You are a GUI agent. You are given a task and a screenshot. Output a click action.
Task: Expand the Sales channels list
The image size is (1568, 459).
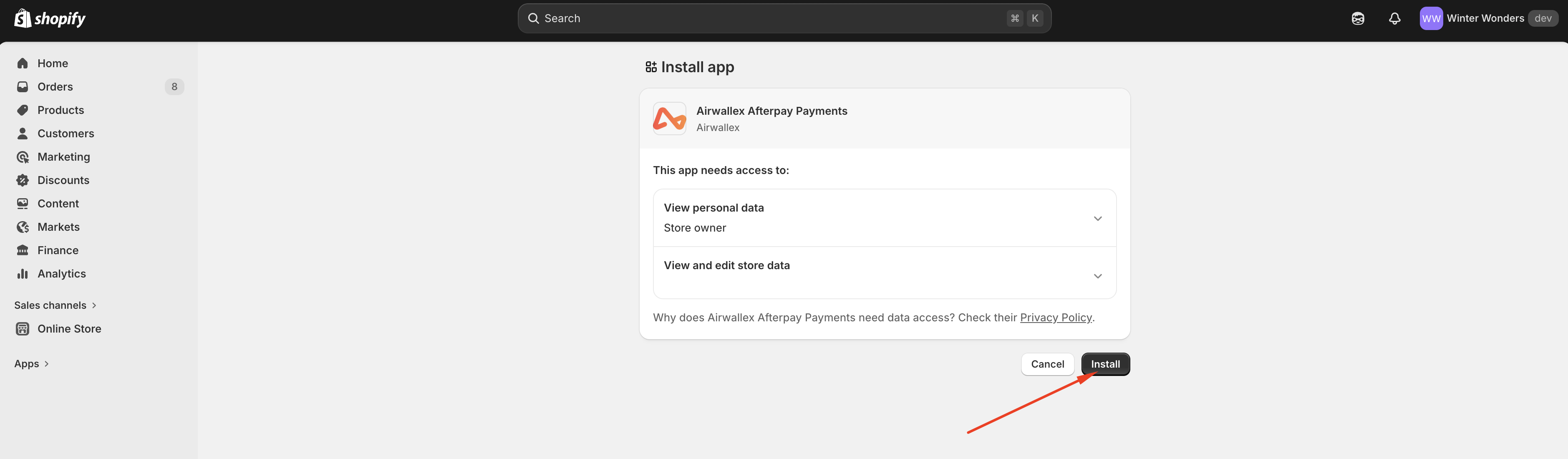[x=55, y=305]
